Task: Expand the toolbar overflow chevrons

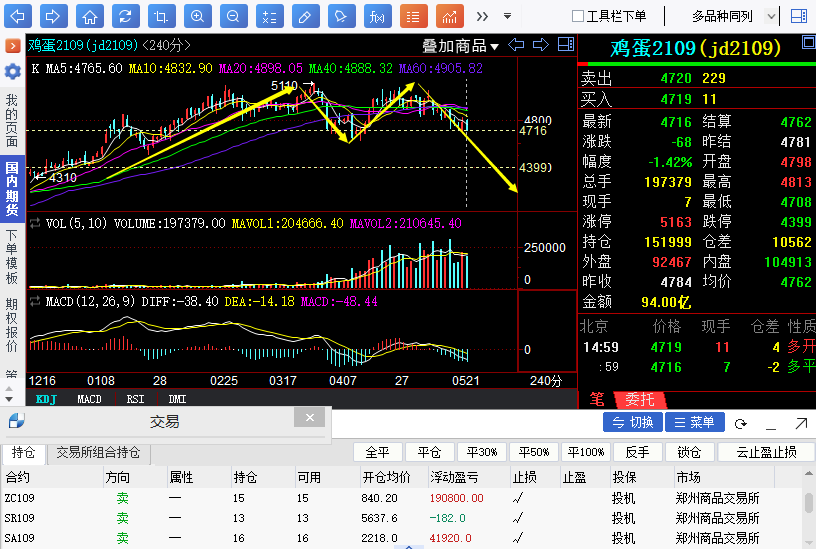Action: pyautogui.click(x=482, y=17)
